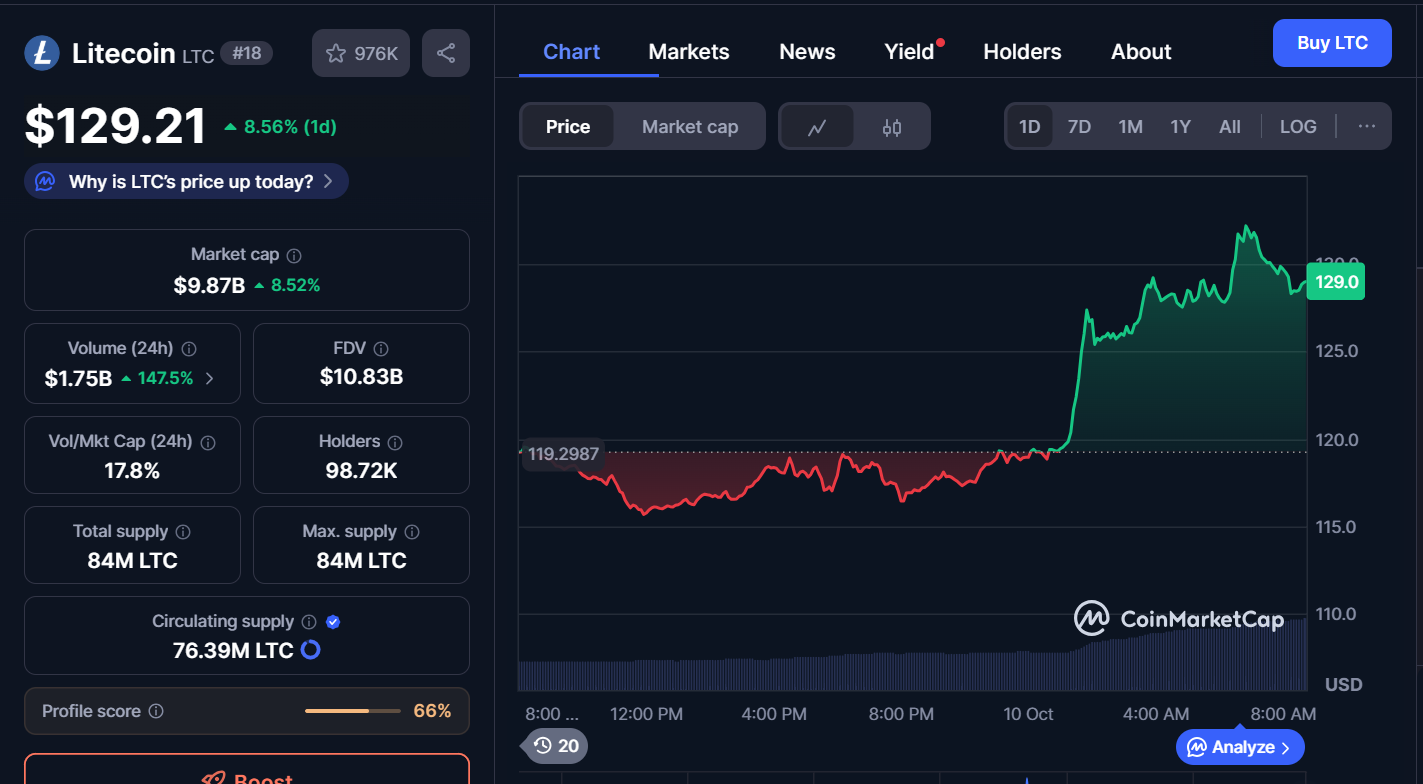Switch to the line chart view icon
The width and height of the screenshot is (1423, 784).
[817, 127]
